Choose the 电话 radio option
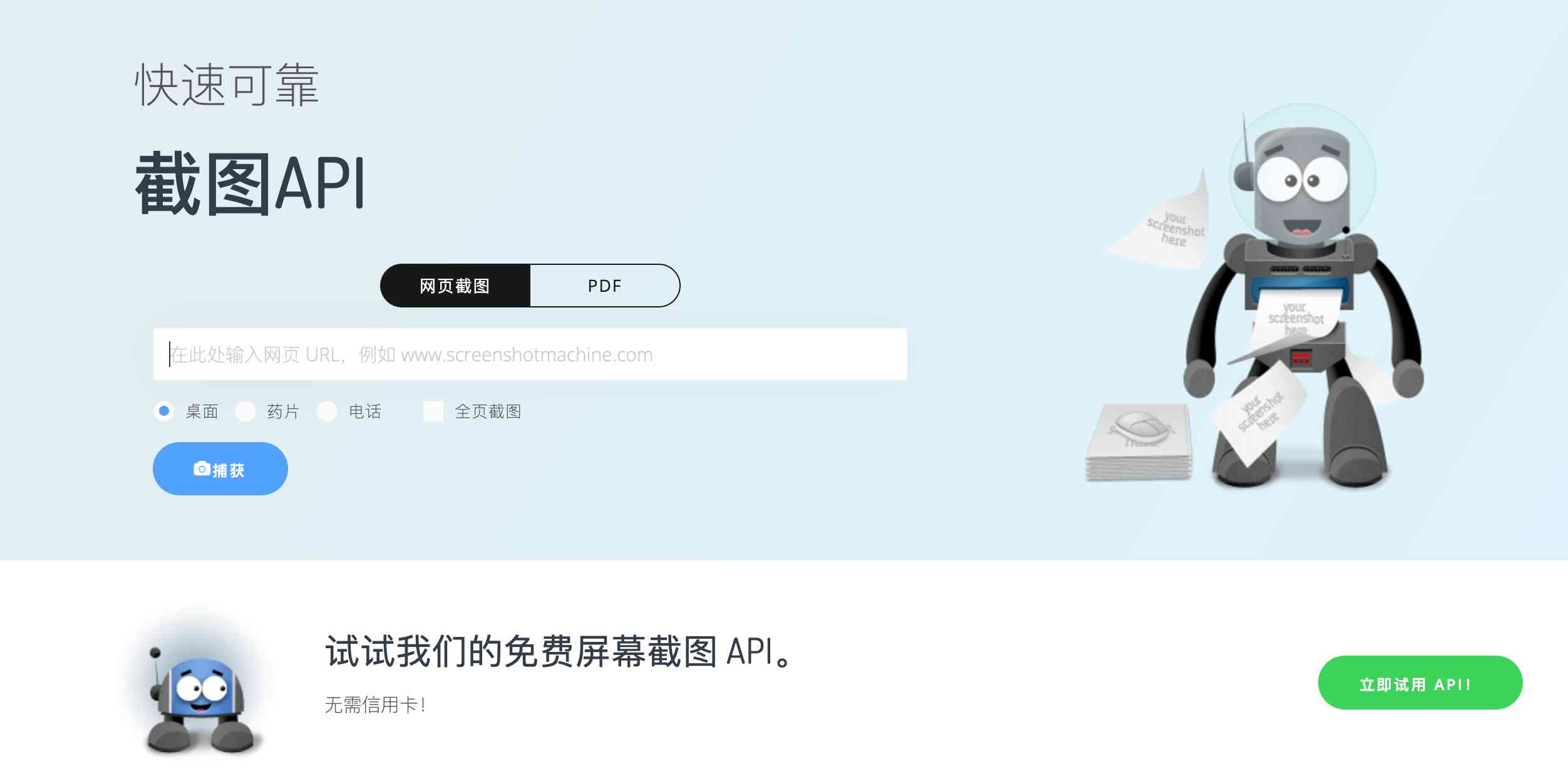 [x=327, y=411]
